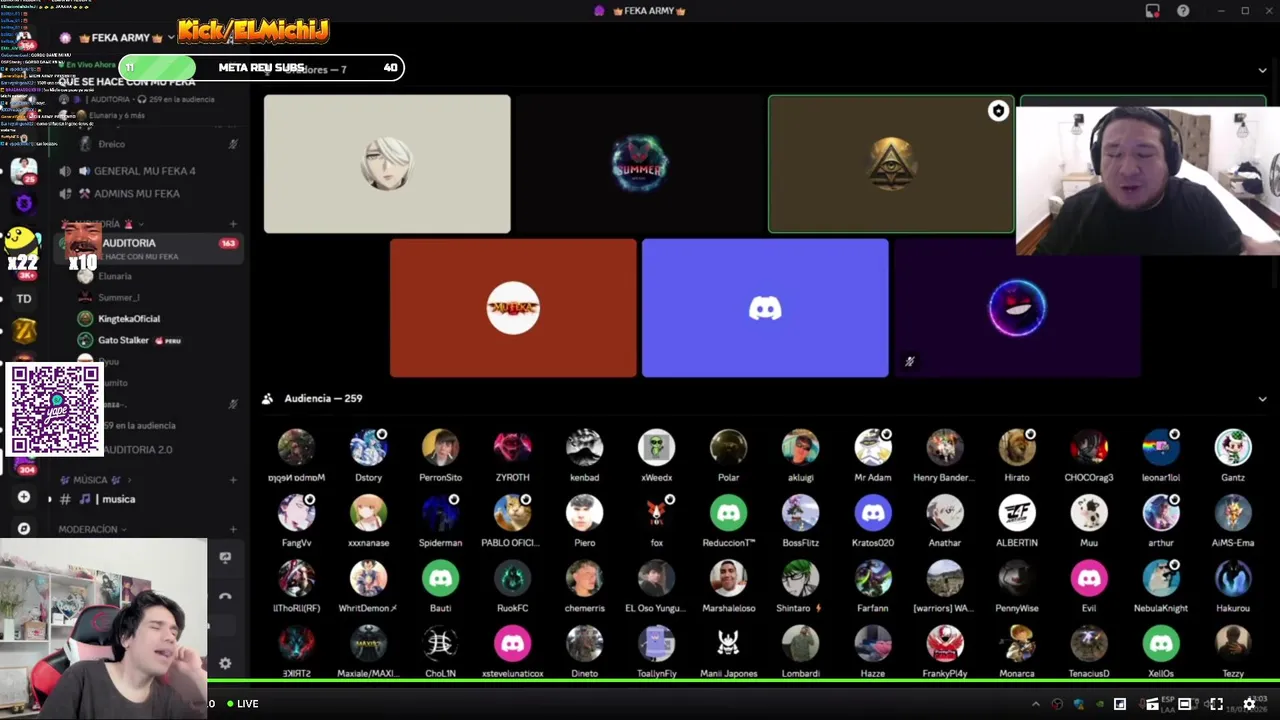Click PerronSito avatar in audience
Image resolution: width=1280 pixels, height=720 pixels.
(440, 448)
